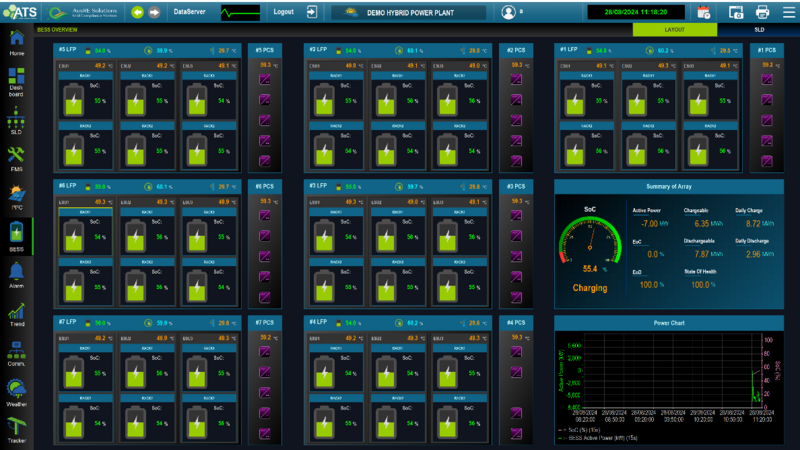Open SLD view from the sidebar
The image size is (800, 450).
click(16, 120)
